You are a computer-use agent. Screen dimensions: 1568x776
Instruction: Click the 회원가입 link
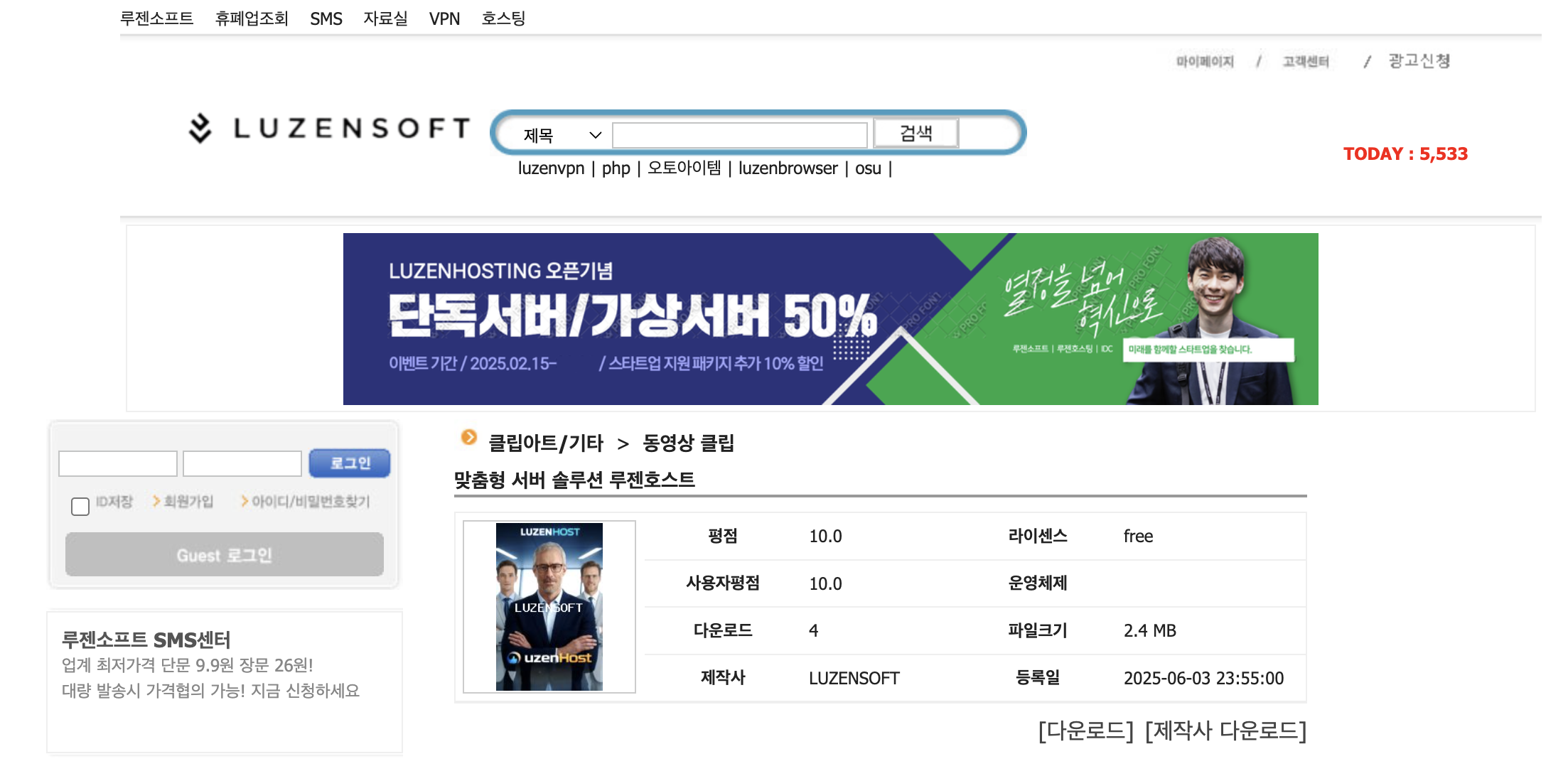click(x=188, y=502)
